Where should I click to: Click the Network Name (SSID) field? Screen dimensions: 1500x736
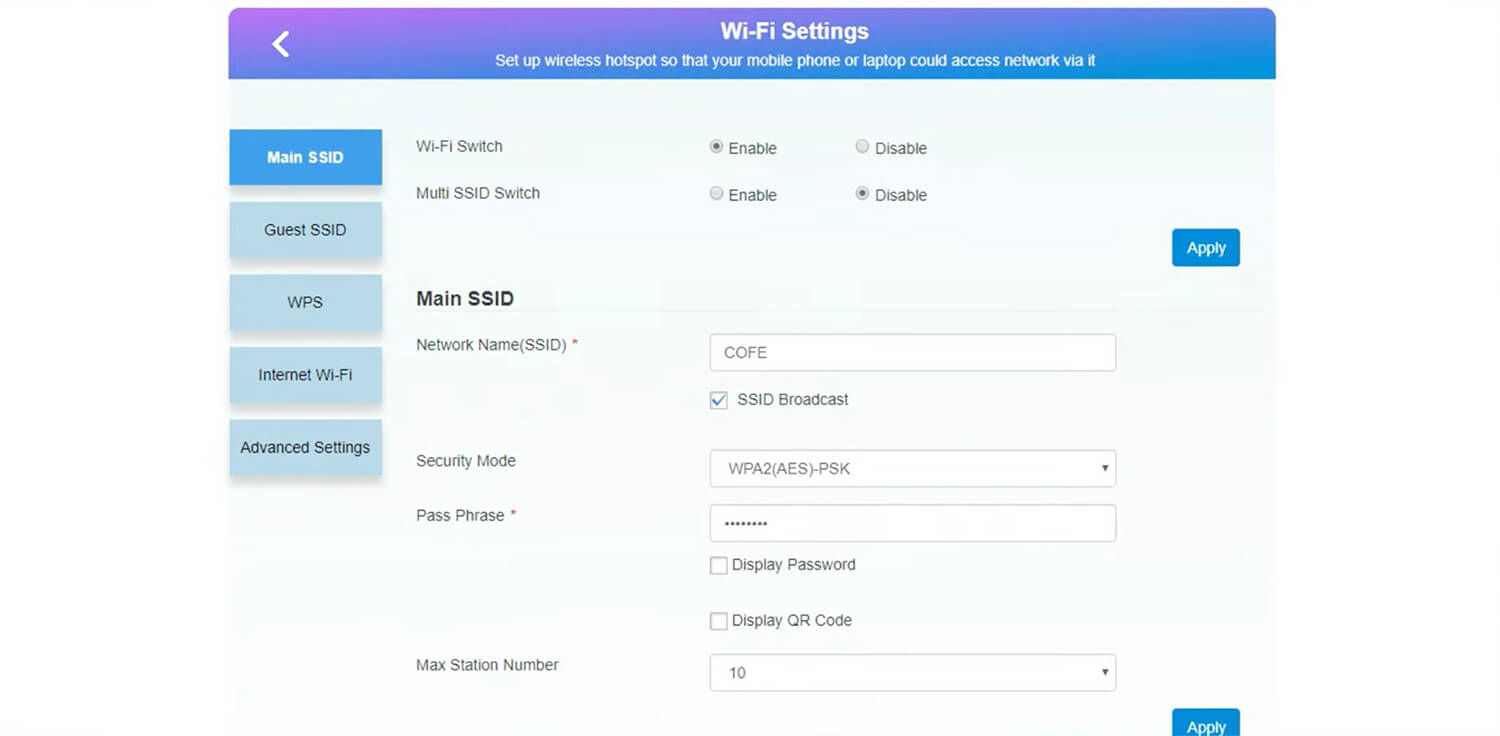pyautogui.click(x=911, y=353)
